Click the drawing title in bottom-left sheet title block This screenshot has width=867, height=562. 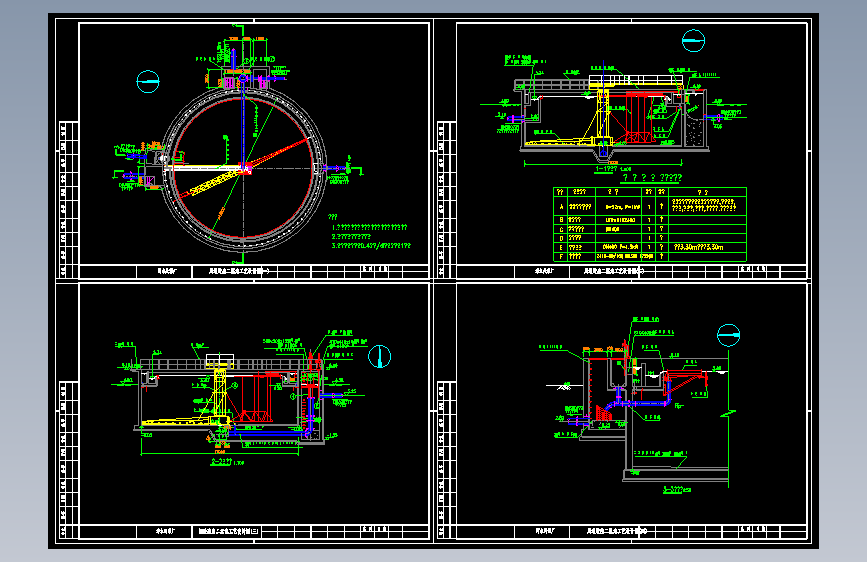pyautogui.click(x=229, y=531)
